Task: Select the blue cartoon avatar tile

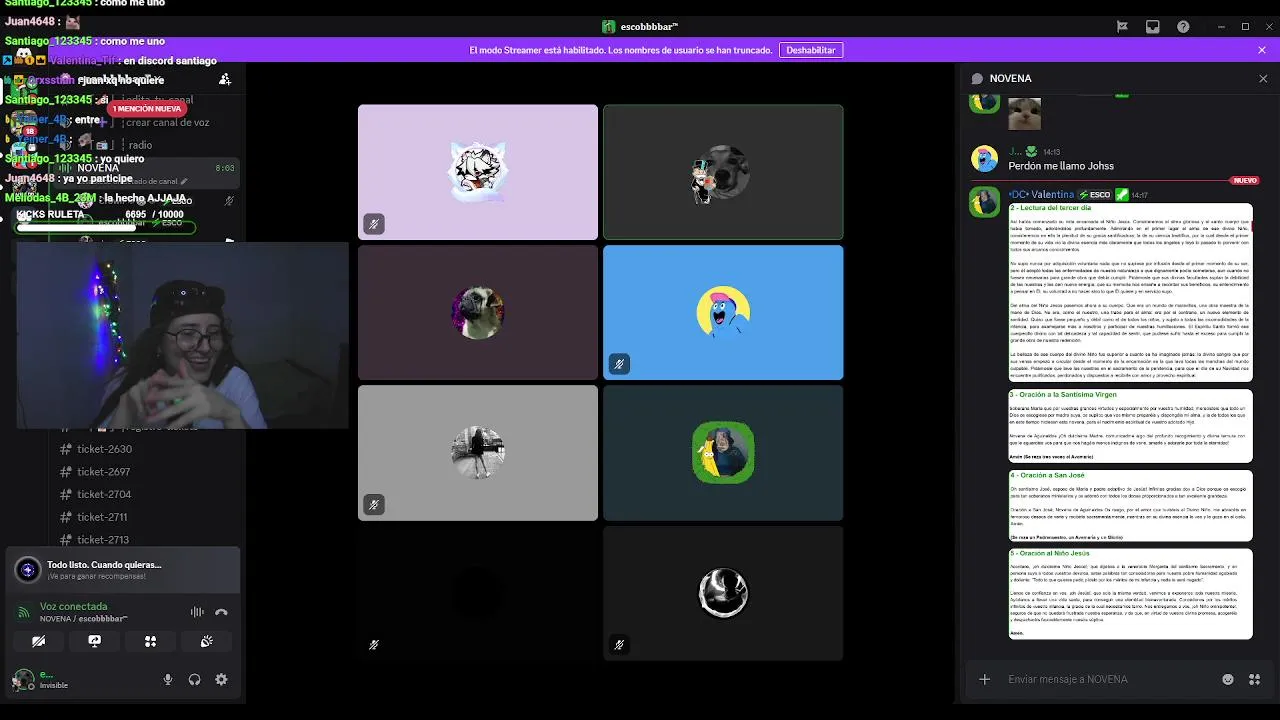Action: click(723, 312)
